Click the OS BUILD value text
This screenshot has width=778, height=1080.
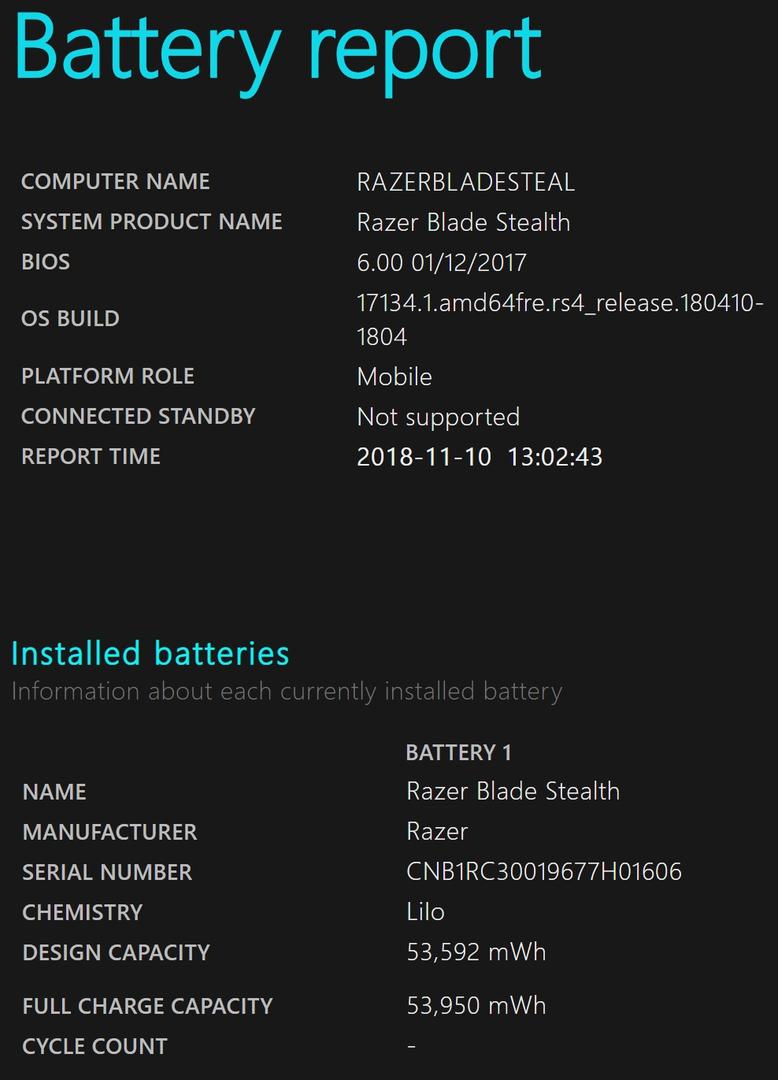pyautogui.click(x=560, y=320)
